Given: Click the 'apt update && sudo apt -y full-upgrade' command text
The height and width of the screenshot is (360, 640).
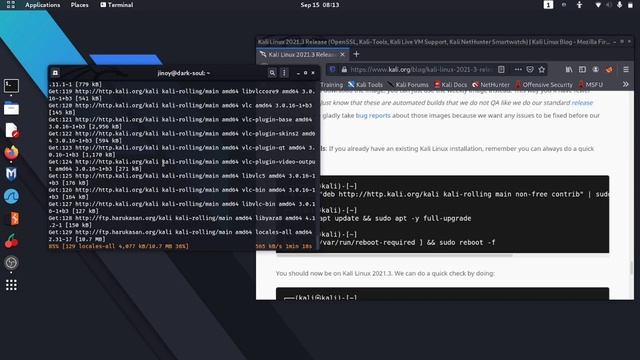Looking at the screenshot, I should pos(395,218).
